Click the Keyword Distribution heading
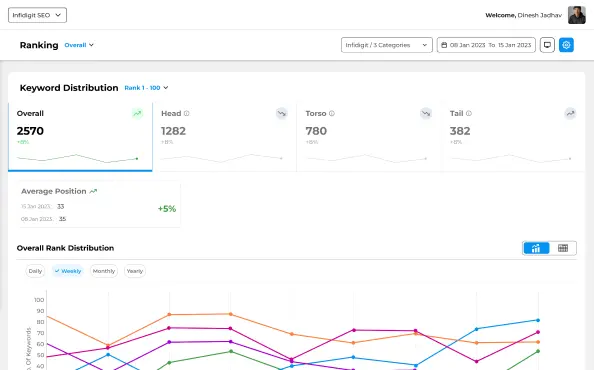Screen dimensions: 594x370 coord(69,88)
